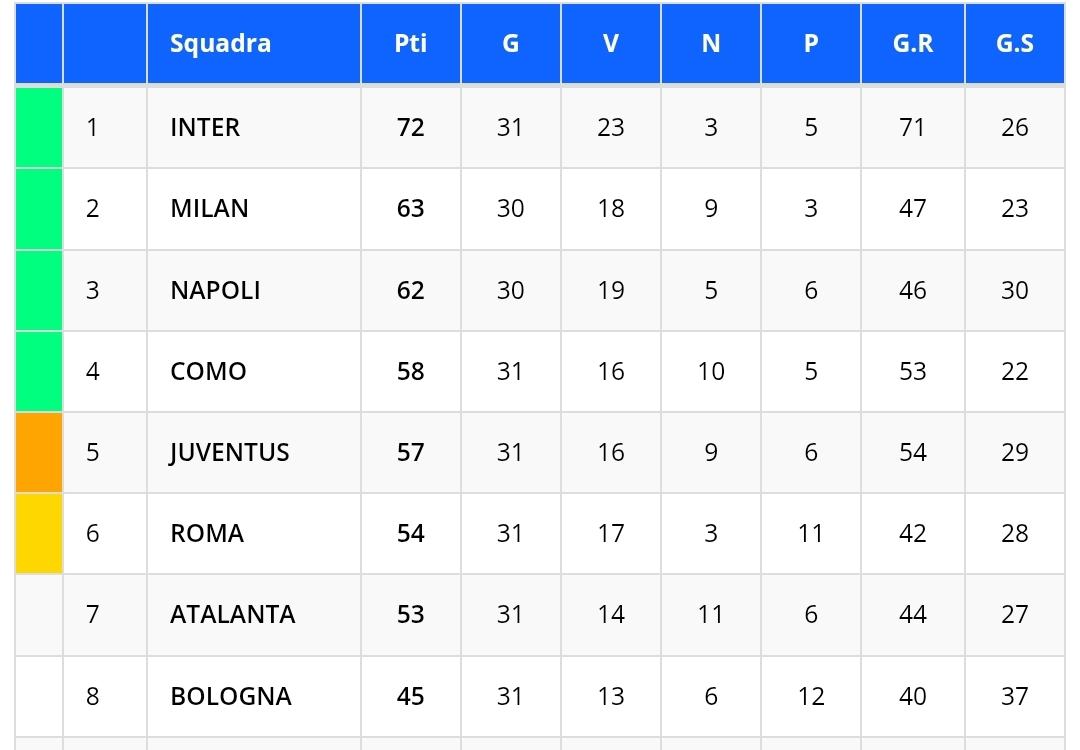This screenshot has height=750, width=1080.
Task: Open the INTER team link
Action: 205,127
